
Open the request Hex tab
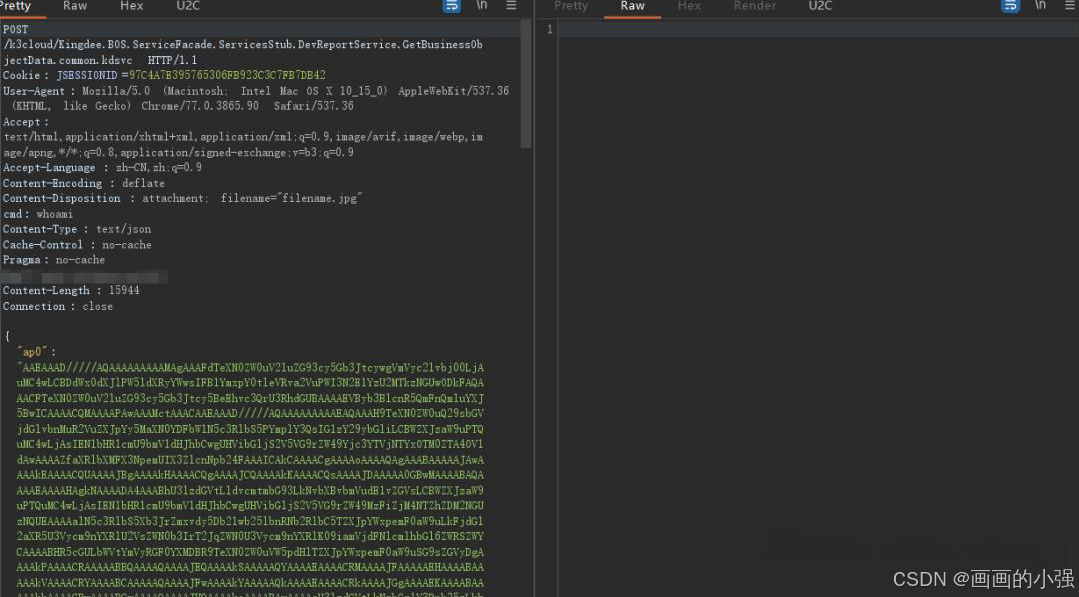[131, 6]
